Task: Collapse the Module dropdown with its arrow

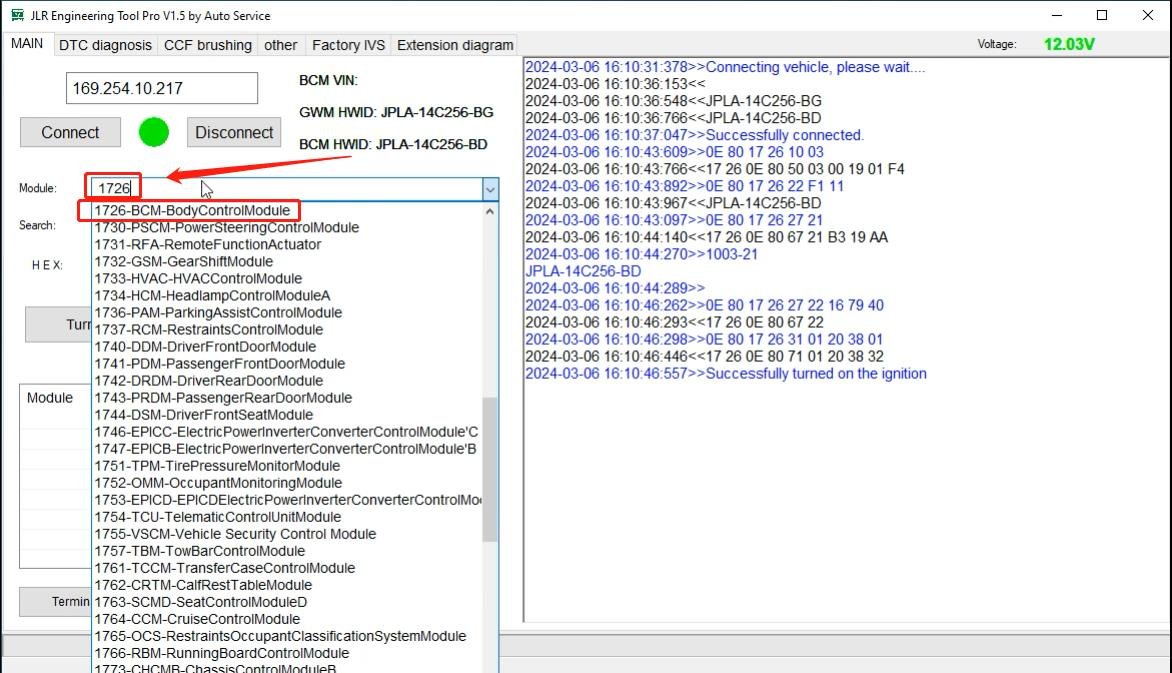Action: (490, 189)
